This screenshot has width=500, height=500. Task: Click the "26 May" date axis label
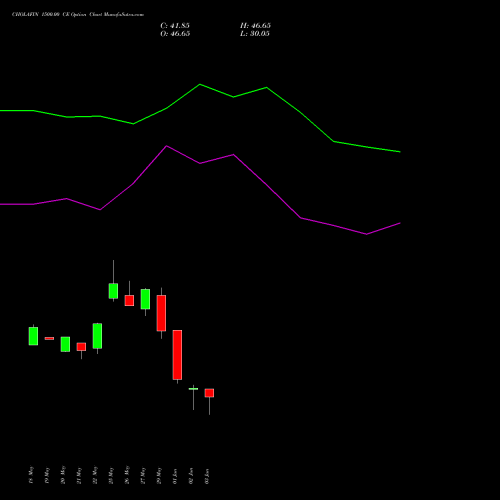click(127, 475)
